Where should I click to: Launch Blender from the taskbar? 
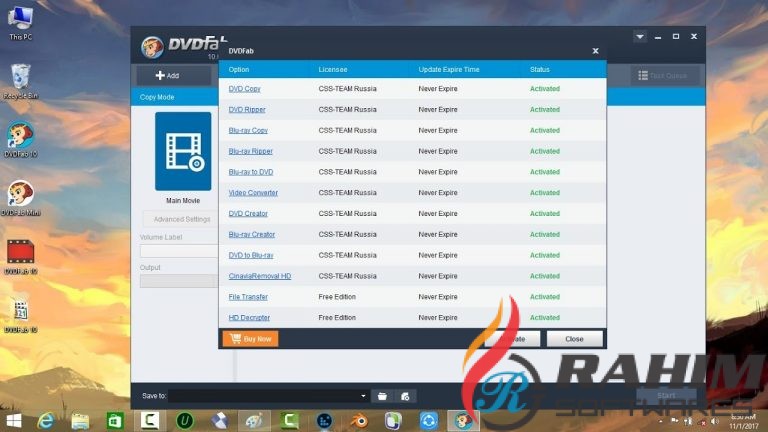tap(359, 421)
